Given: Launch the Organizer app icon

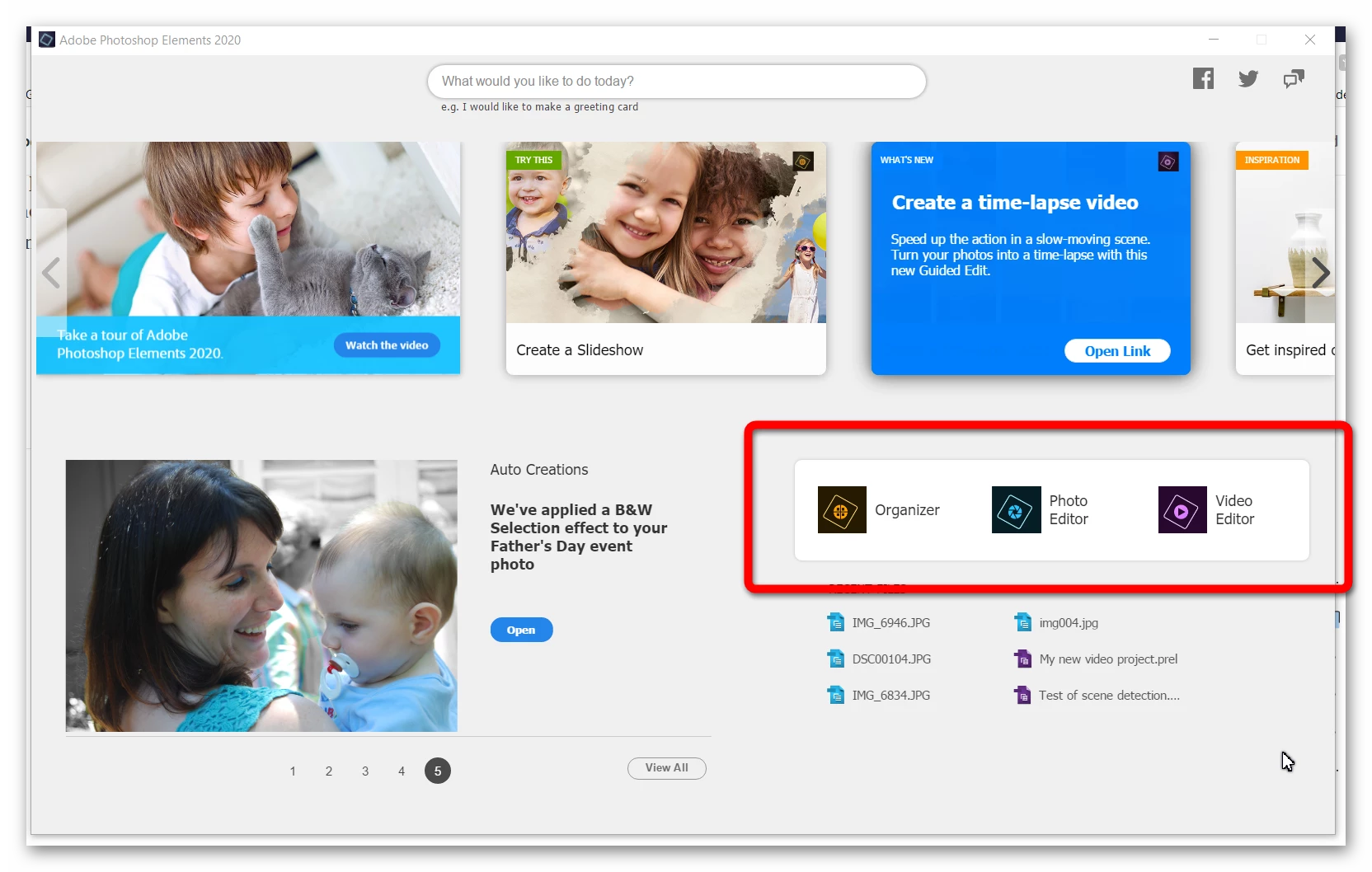Looking at the screenshot, I should coord(842,509).
